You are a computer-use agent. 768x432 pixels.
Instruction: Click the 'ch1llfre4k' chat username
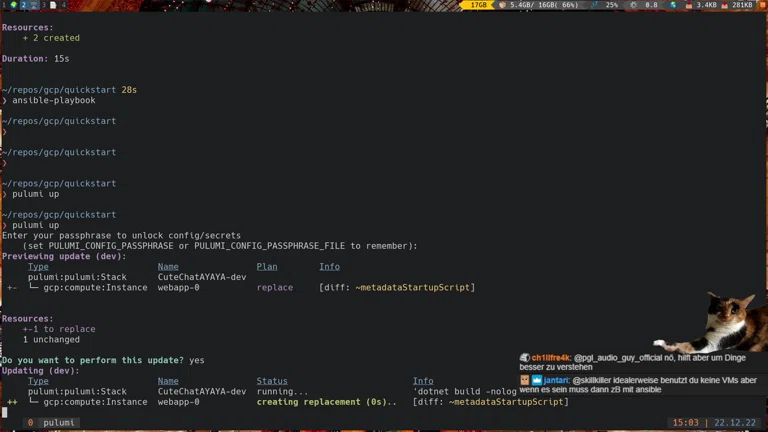[x=551, y=358]
